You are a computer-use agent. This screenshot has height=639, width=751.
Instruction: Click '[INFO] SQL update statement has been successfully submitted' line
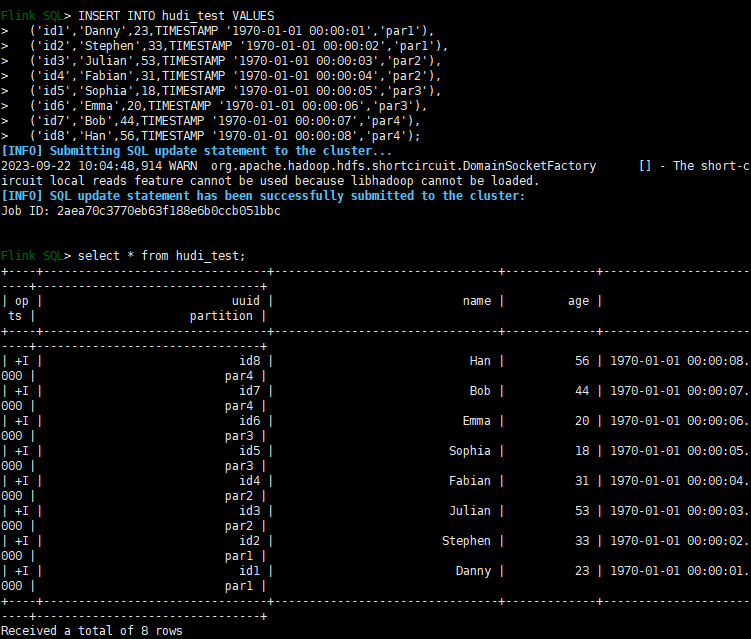pyautogui.click(x=263, y=196)
